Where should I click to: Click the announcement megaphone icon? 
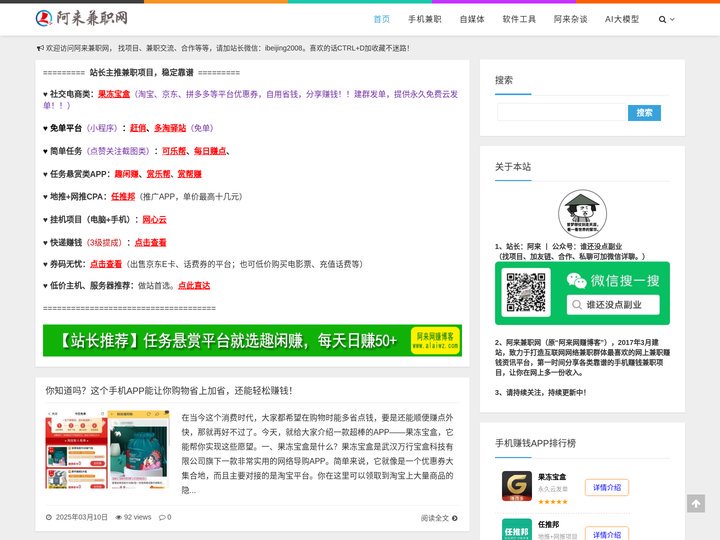pyautogui.click(x=40, y=48)
